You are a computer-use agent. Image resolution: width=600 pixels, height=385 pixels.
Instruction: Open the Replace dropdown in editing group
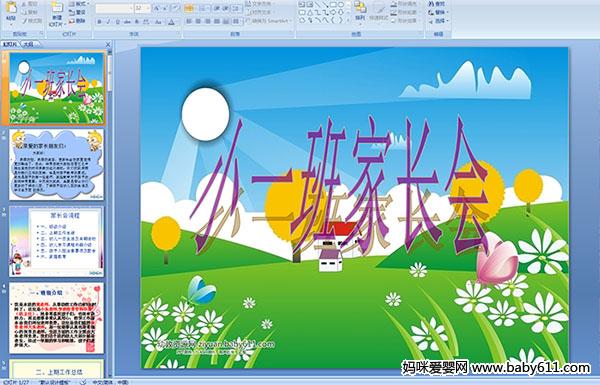click(438, 12)
